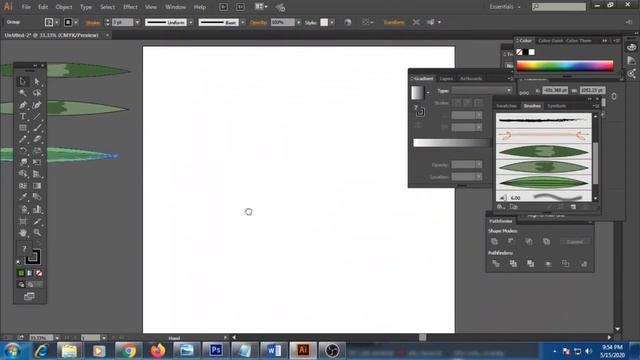640x360 pixels.
Task: Switch to the Layers tab
Action: (x=446, y=78)
